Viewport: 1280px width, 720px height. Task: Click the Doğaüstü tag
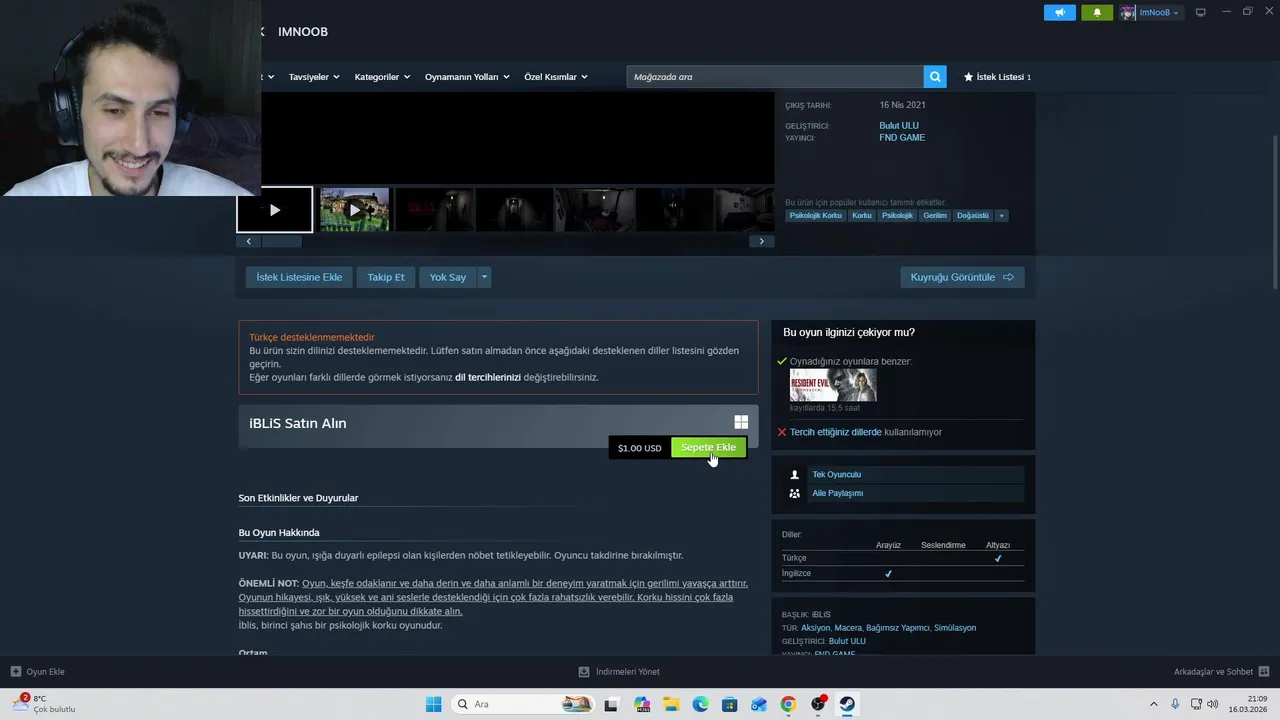click(973, 216)
